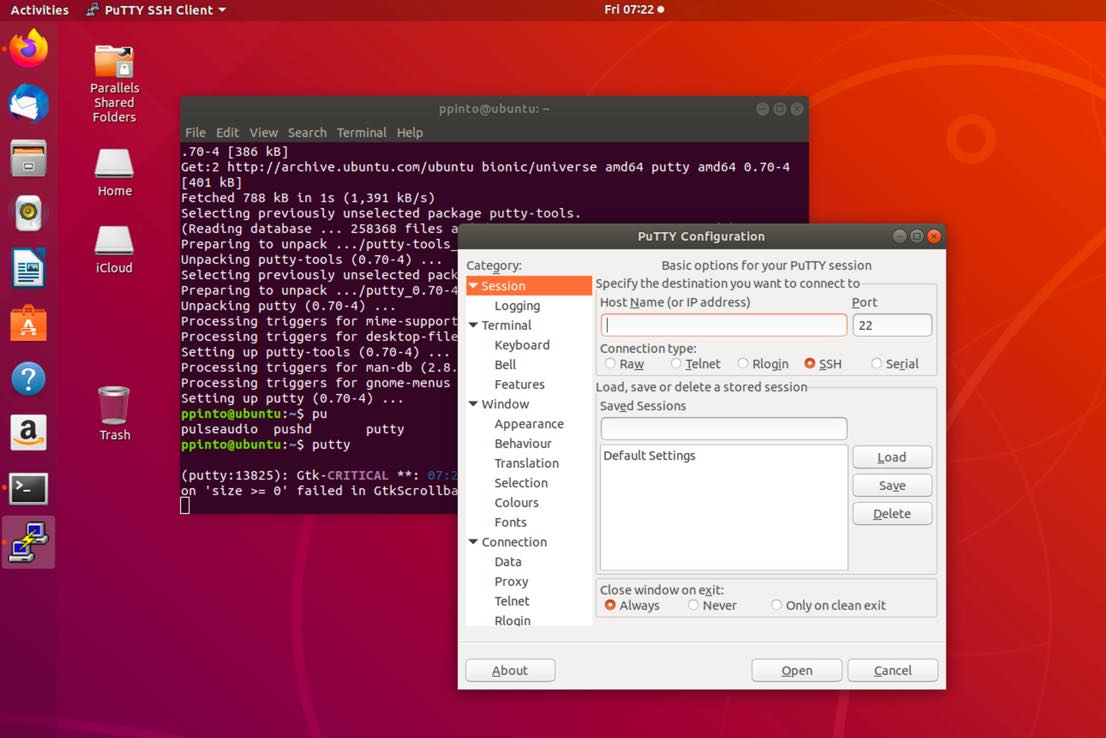The image size is (1106, 738).
Task: Open Rhythmbox music player in dock
Action: point(29,213)
